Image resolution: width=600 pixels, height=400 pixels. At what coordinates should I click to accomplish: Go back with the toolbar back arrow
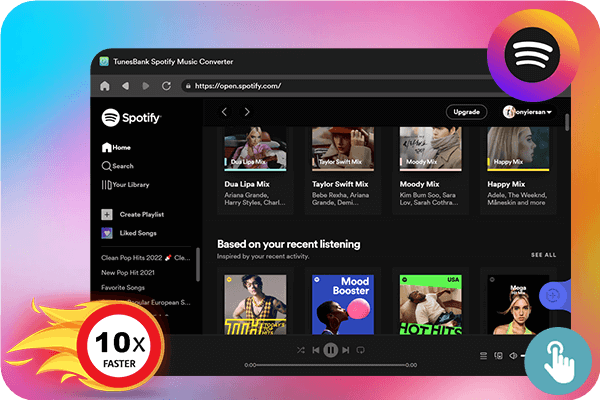(x=125, y=86)
